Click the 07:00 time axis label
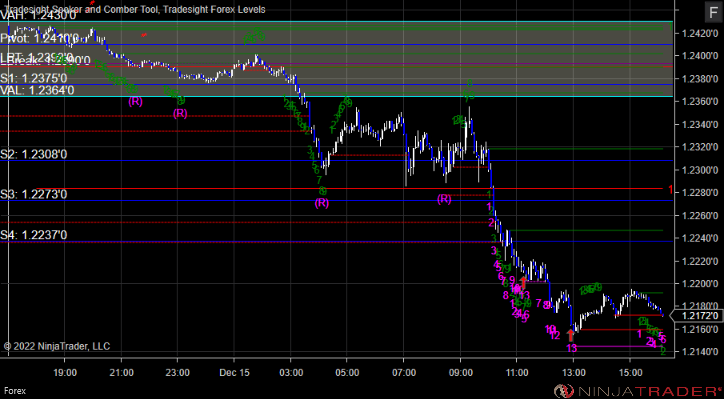This screenshot has width=724, height=399. coord(404,372)
